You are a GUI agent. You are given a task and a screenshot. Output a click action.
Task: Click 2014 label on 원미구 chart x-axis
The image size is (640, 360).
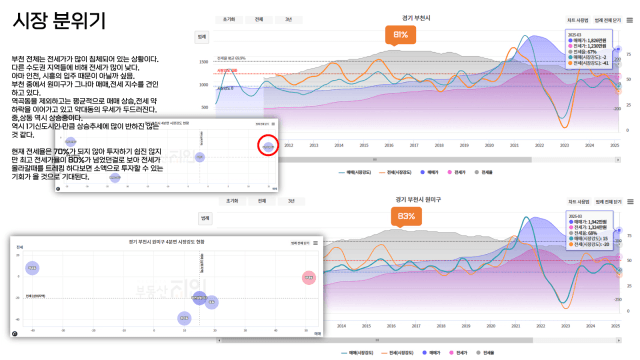[x=341, y=326]
